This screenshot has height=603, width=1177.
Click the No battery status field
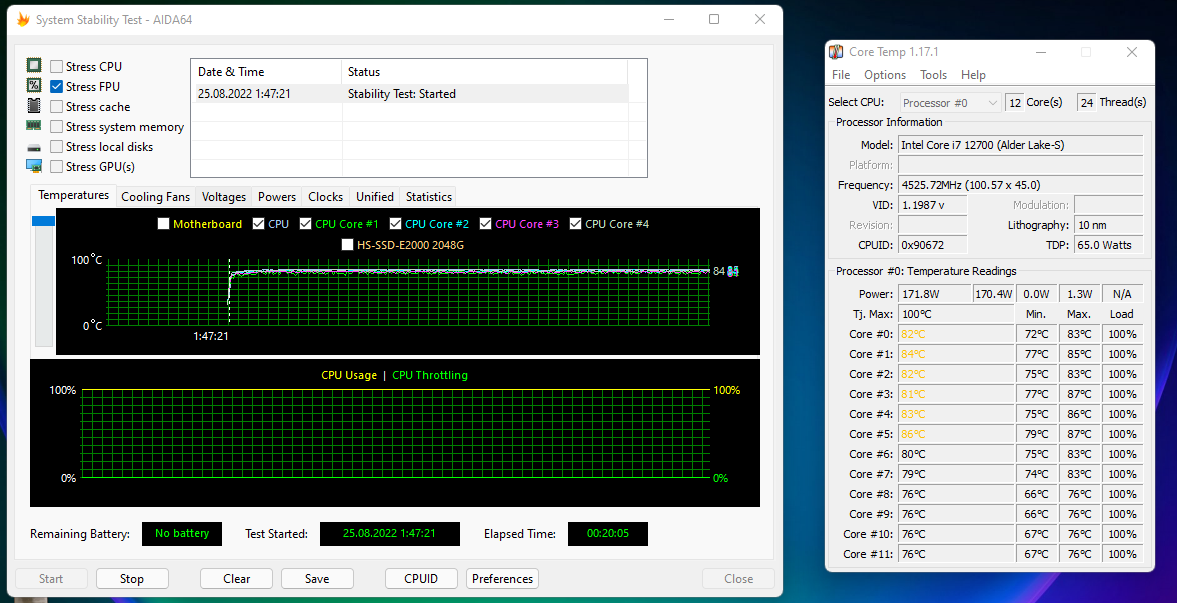point(182,534)
